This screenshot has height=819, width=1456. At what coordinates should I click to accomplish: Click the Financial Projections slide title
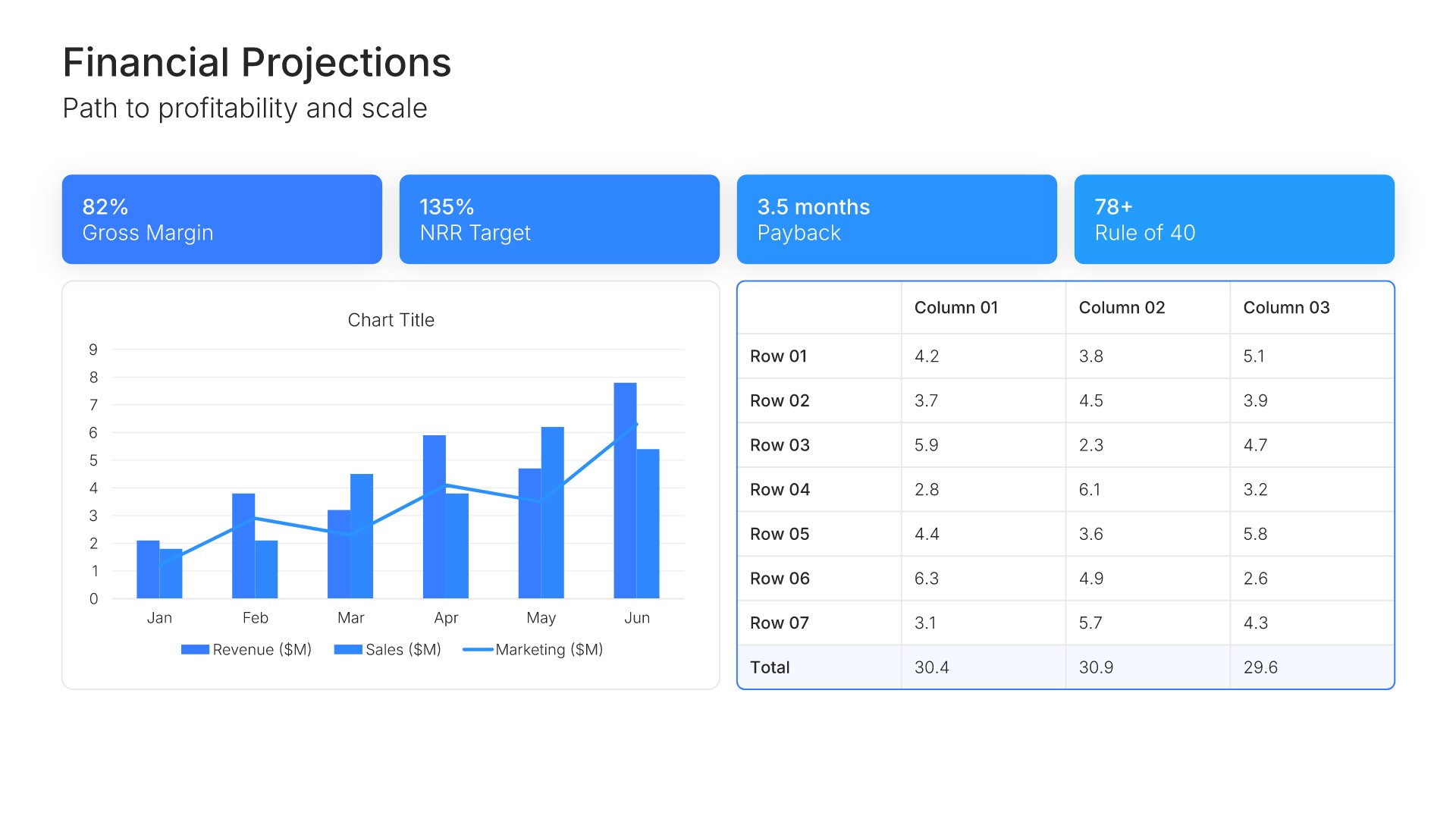(x=256, y=62)
